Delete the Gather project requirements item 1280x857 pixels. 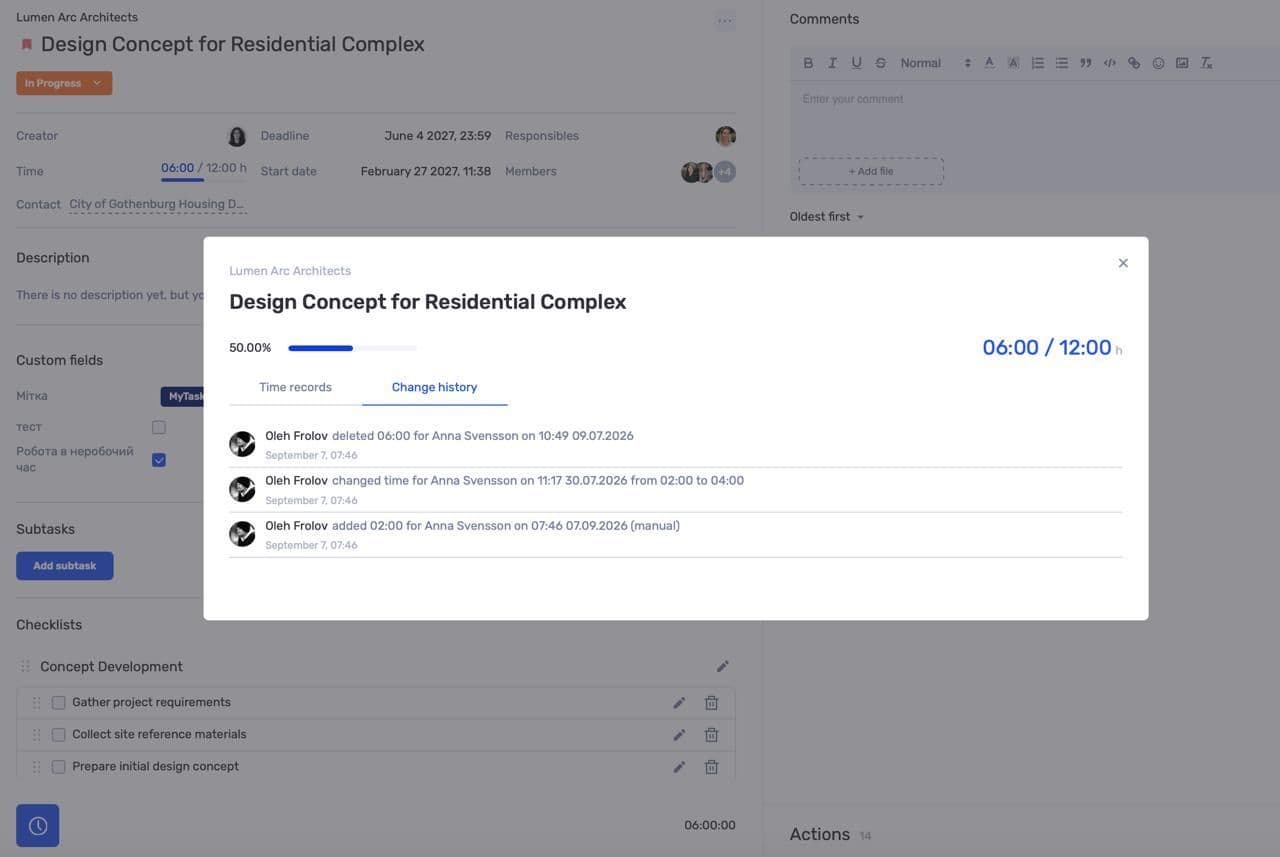point(712,703)
